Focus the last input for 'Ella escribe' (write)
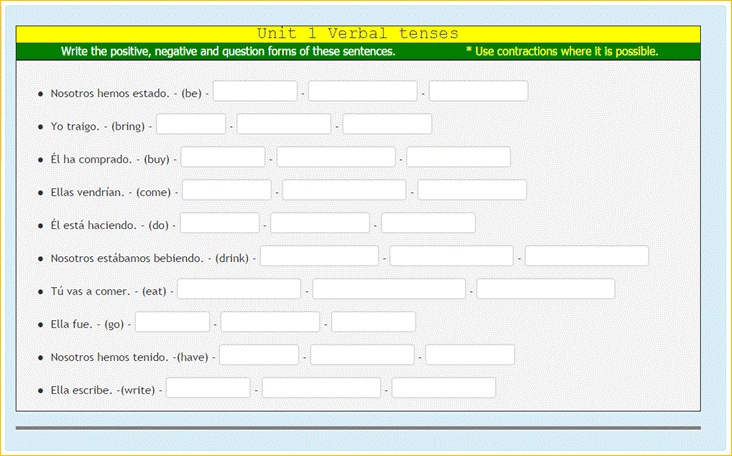Viewport: 732px width, 456px height. click(x=443, y=389)
